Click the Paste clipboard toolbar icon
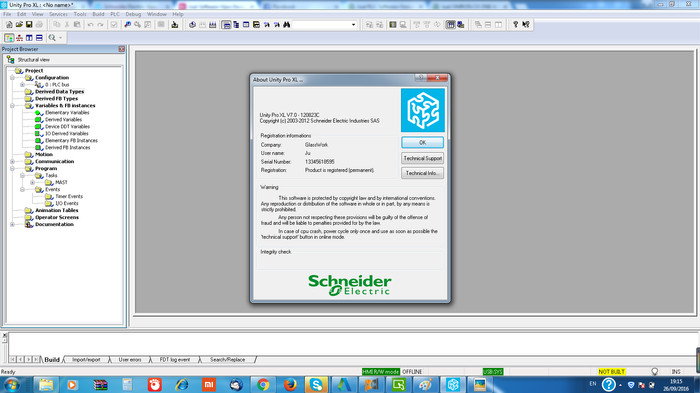This screenshot has width=700, height=393. point(77,25)
